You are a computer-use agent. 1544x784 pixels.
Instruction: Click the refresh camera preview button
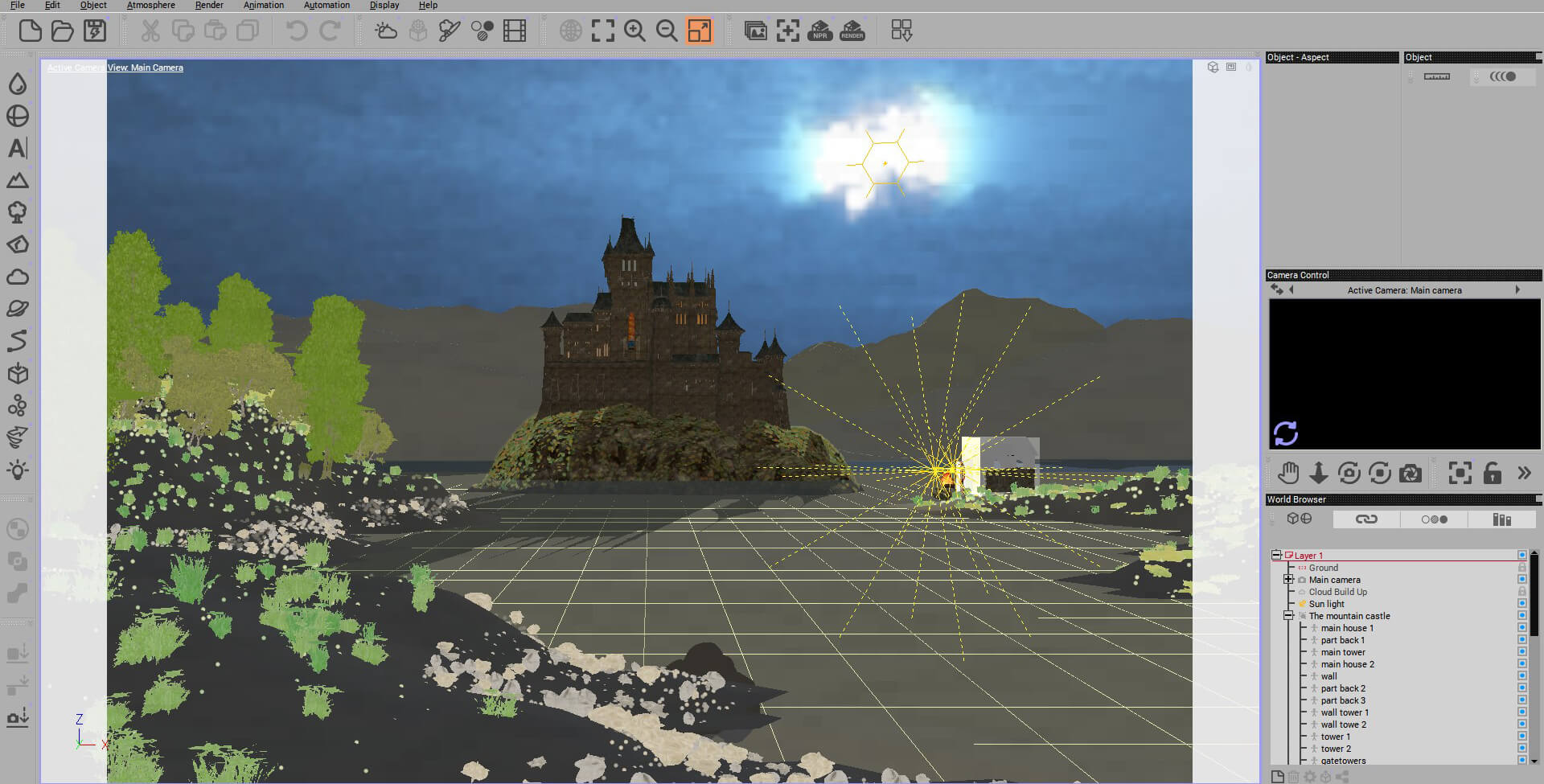(x=1286, y=433)
